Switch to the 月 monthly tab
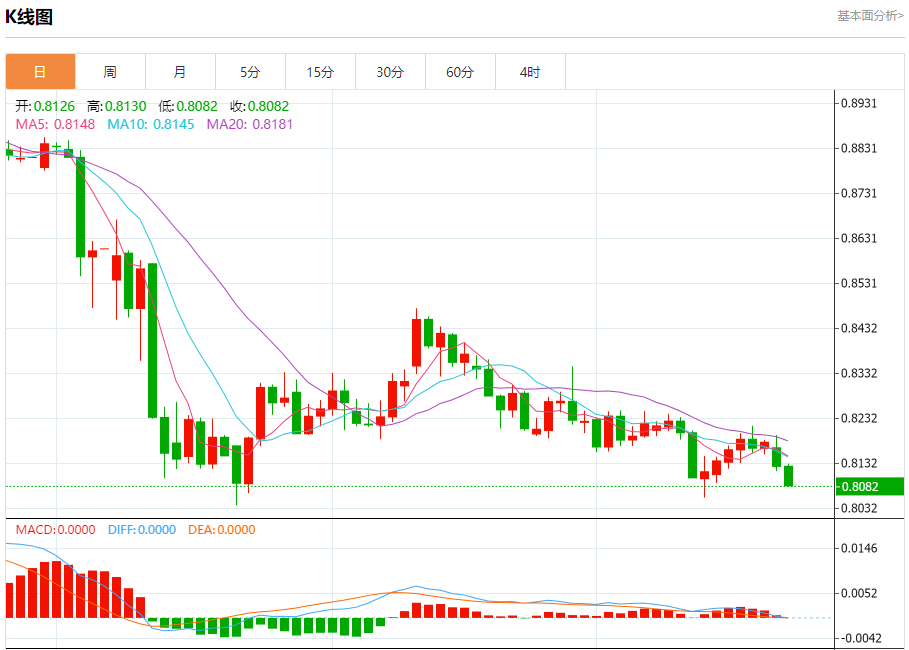The width and height of the screenshot is (909, 650). tap(180, 72)
